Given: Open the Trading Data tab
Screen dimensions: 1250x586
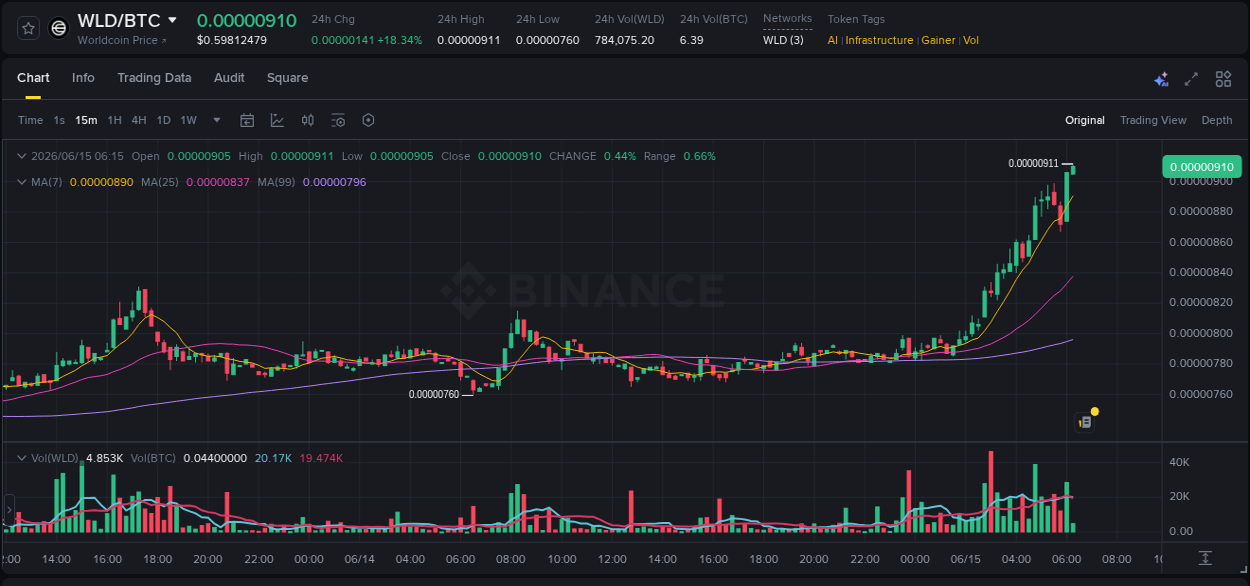Looking at the screenshot, I should coord(154,78).
